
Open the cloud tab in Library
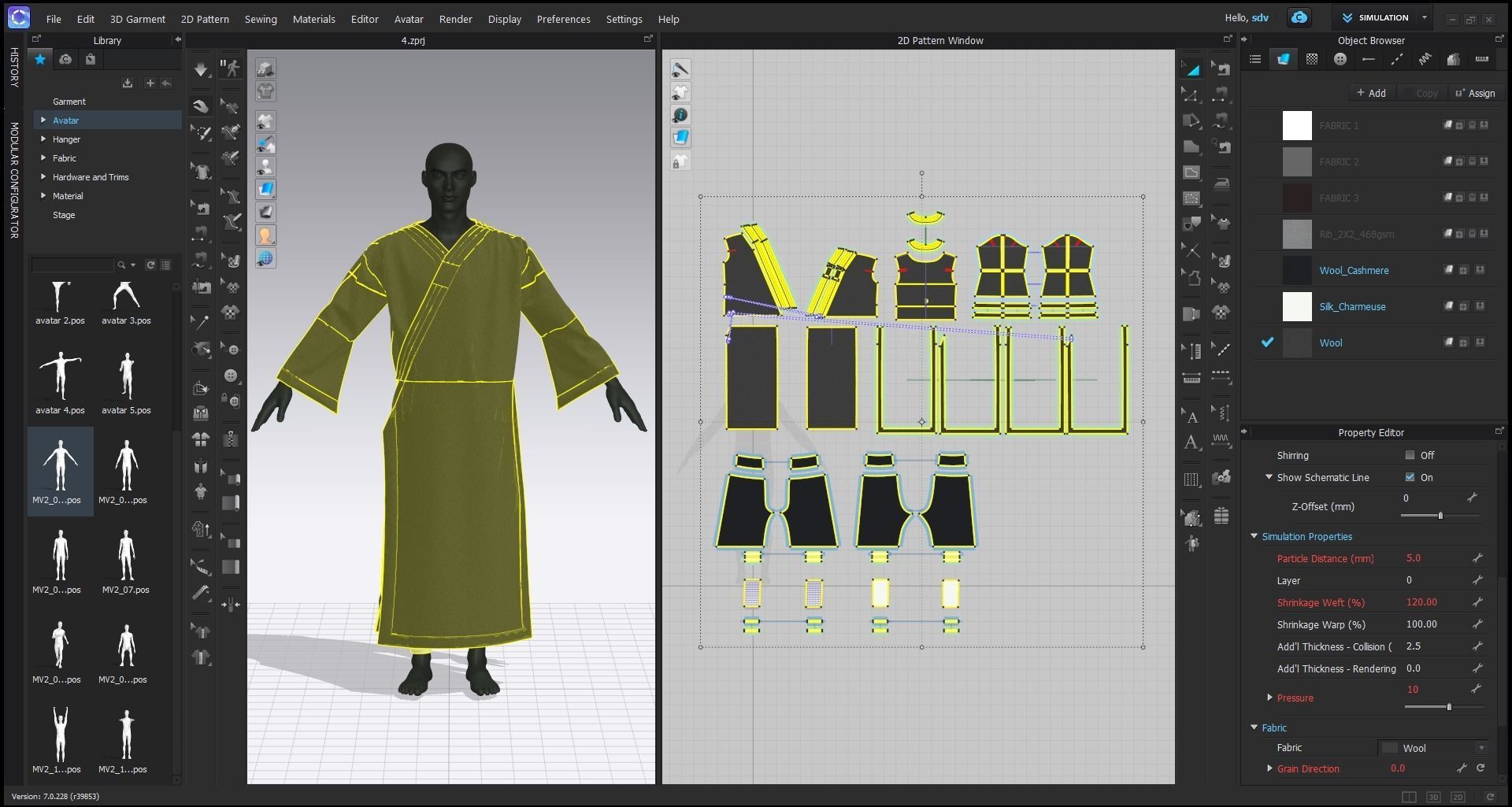point(65,59)
